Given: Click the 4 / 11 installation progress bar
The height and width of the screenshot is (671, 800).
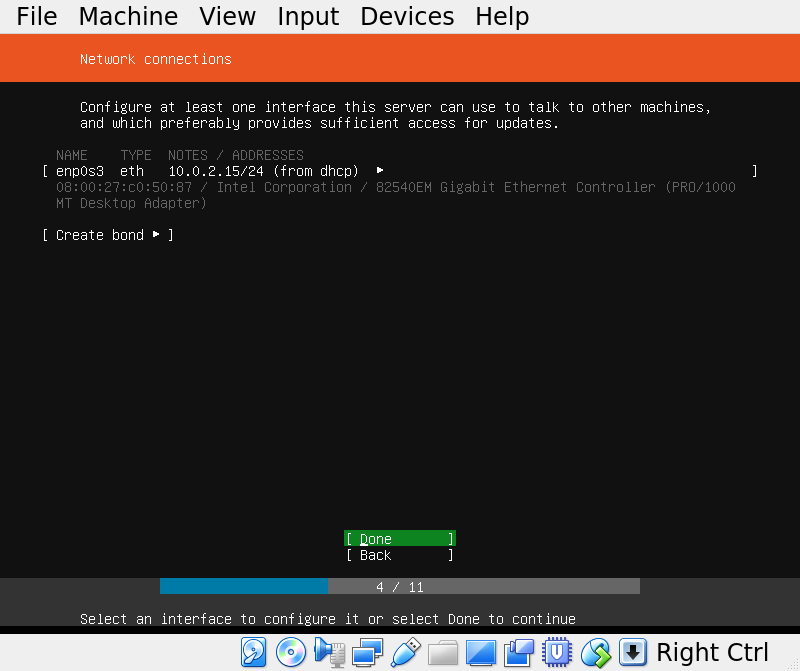Looking at the screenshot, I should point(399,586).
